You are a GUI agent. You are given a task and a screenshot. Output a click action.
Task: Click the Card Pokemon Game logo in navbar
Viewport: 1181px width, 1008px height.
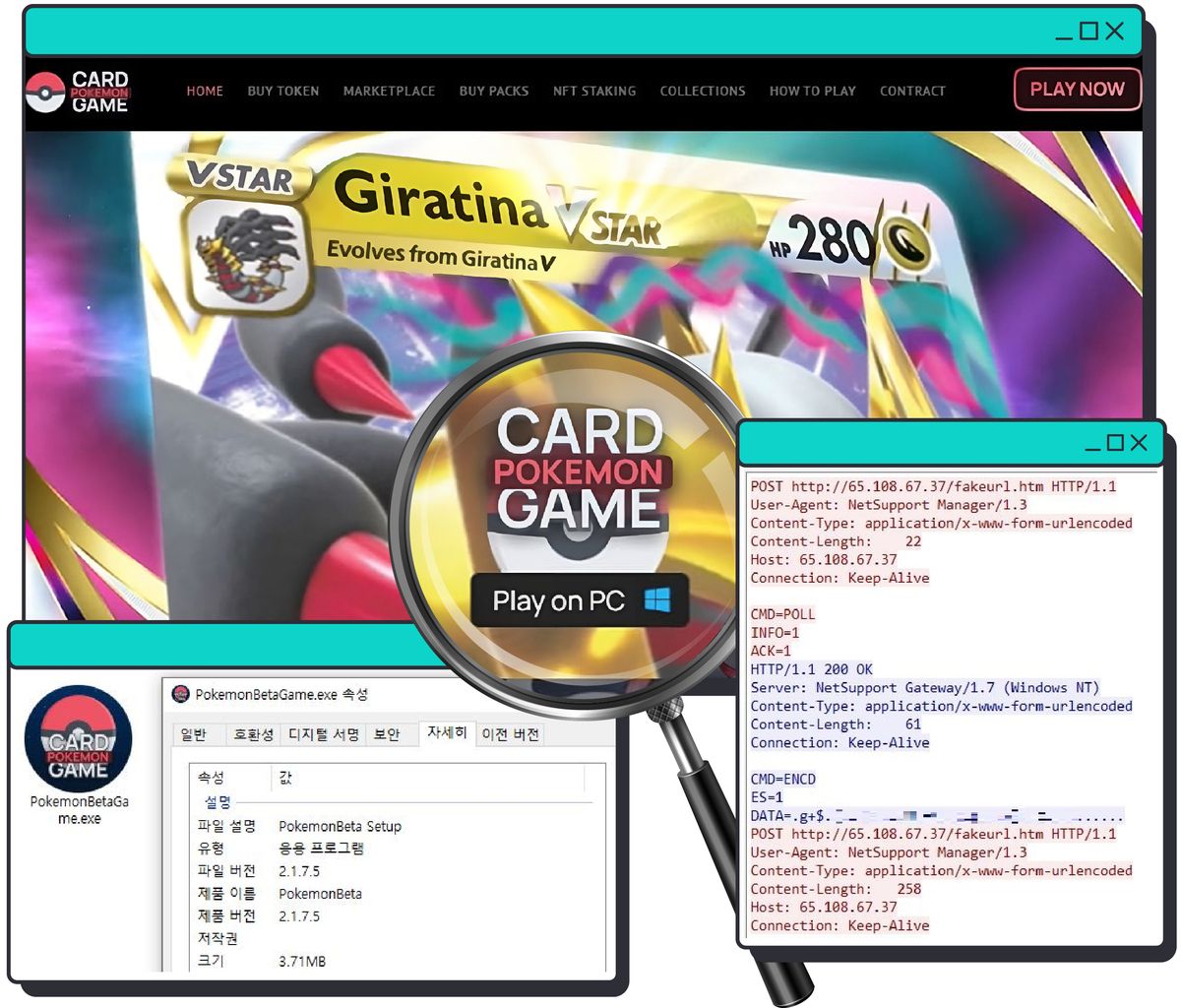78,92
